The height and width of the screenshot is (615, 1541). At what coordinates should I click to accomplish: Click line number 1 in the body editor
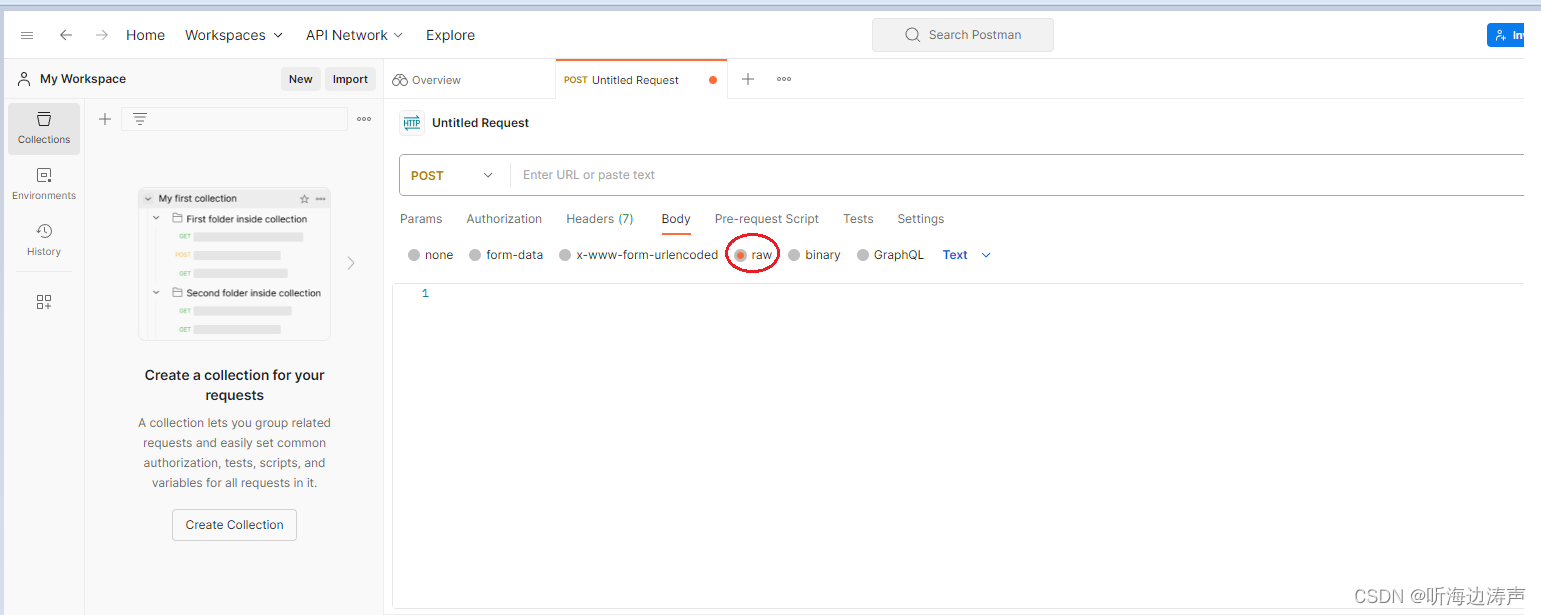425,292
